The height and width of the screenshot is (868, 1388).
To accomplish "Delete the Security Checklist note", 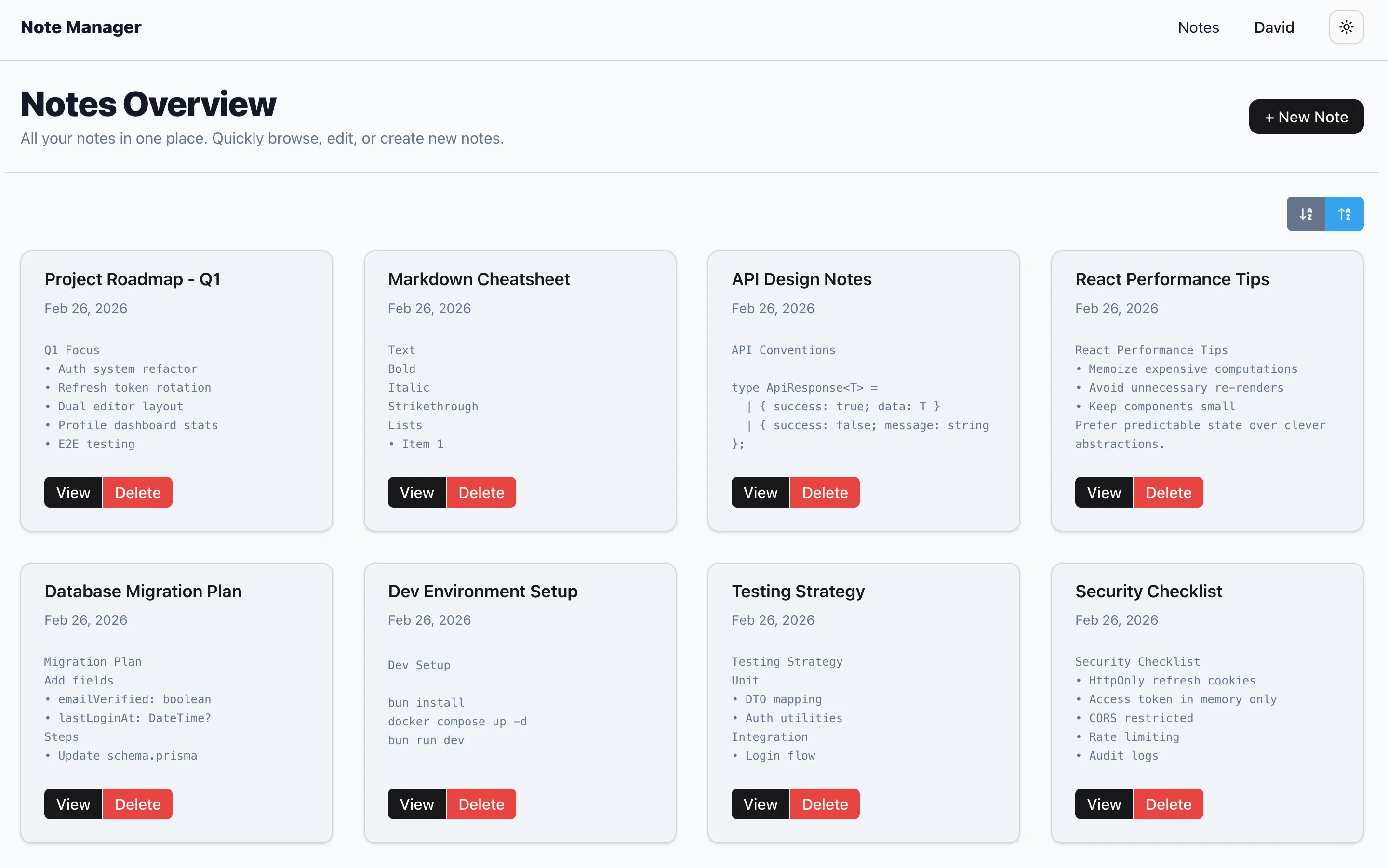I will coord(1169,804).
